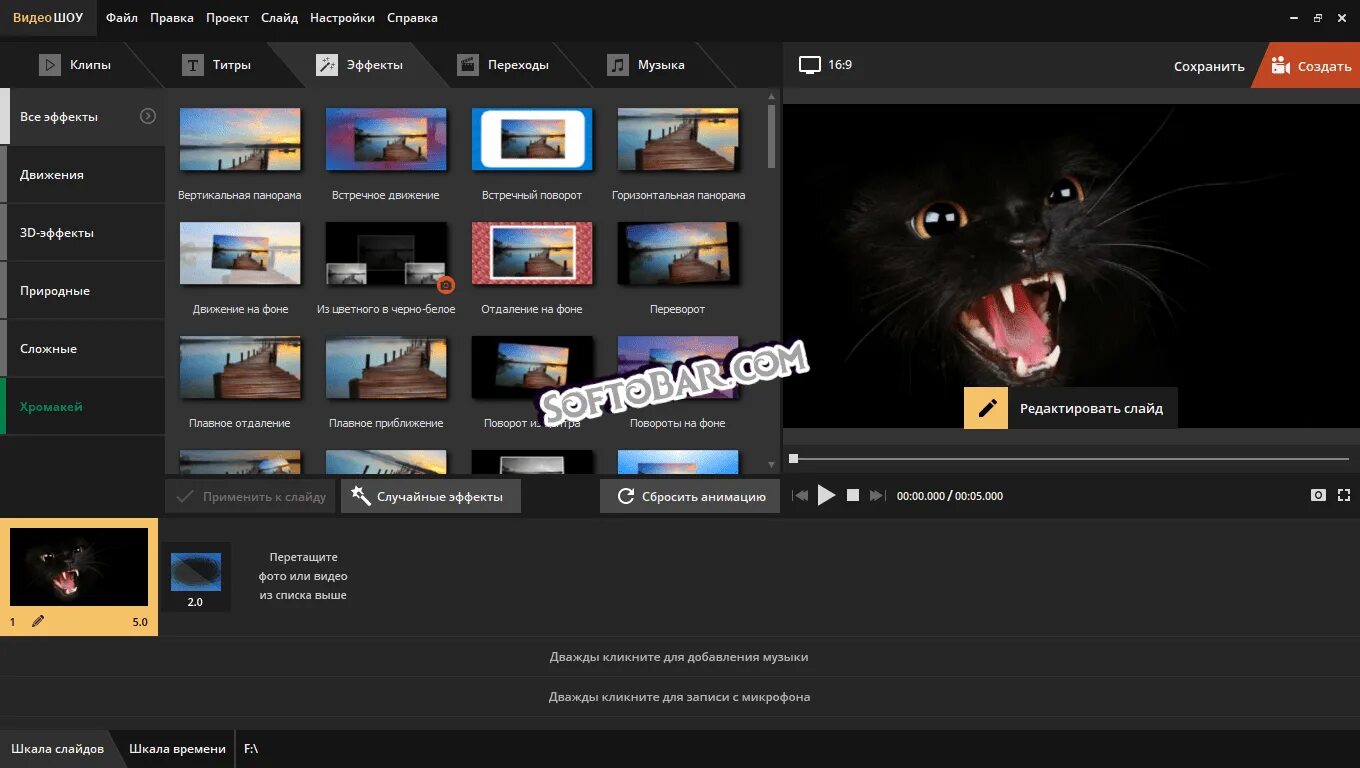Image resolution: width=1360 pixels, height=768 pixels.
Task: Click the Применить к слайду button
Action: tap(251, 496)
